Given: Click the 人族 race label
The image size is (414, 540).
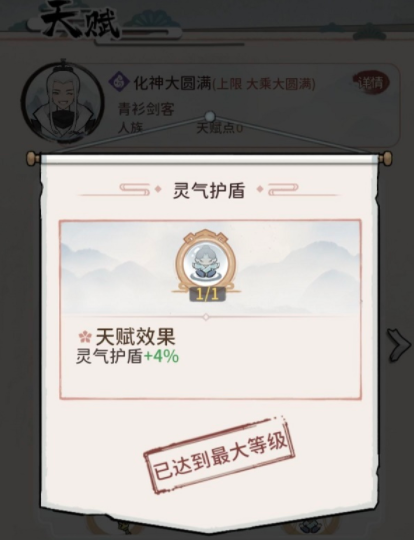Looking at the screenshot, I should (x=130, y=128).
